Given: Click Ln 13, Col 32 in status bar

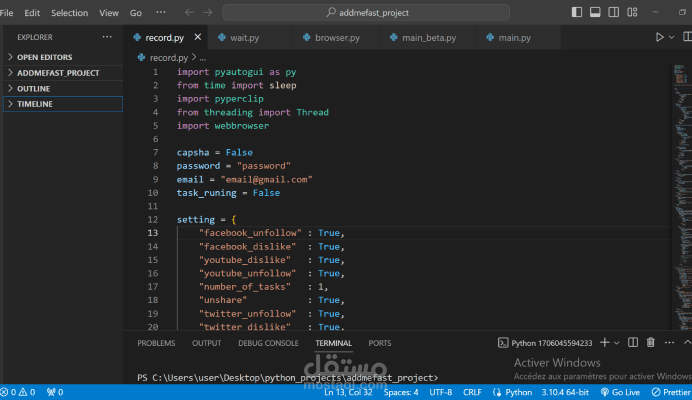Looking at the screenshot, I should pos(348,392).
